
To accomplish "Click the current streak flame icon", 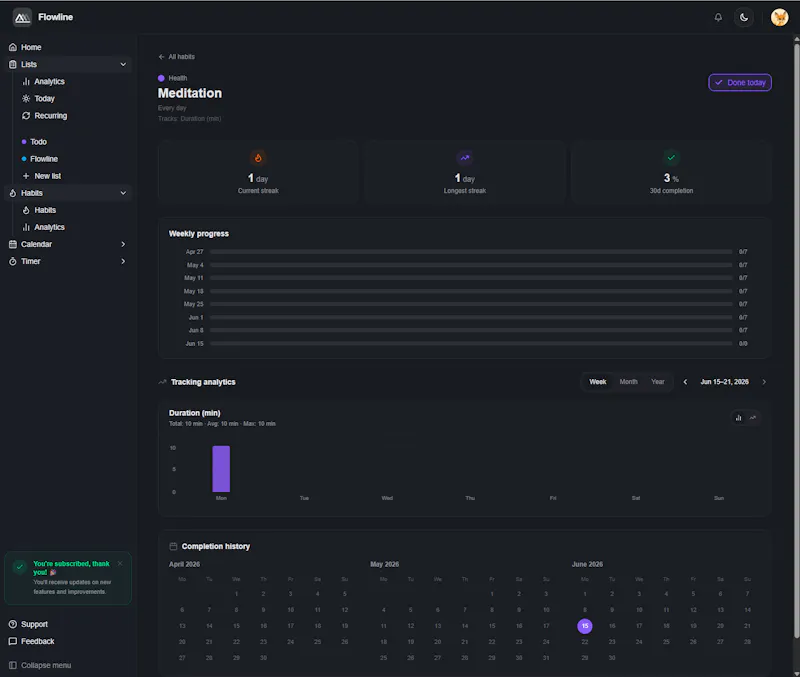I will pos(258,158).
